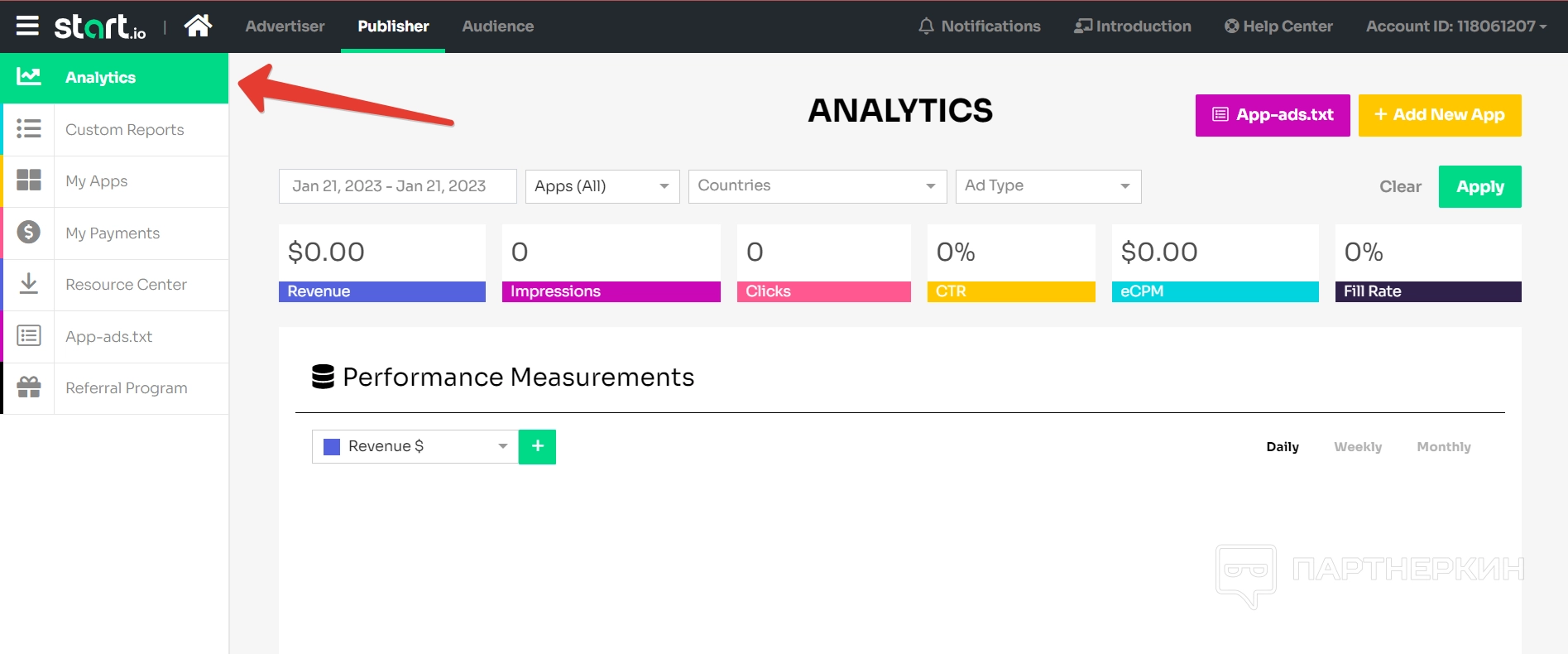Click green plus add-metric button
Image resolution: width=1568 pixels, height=654 pixels.
point(537,446)
